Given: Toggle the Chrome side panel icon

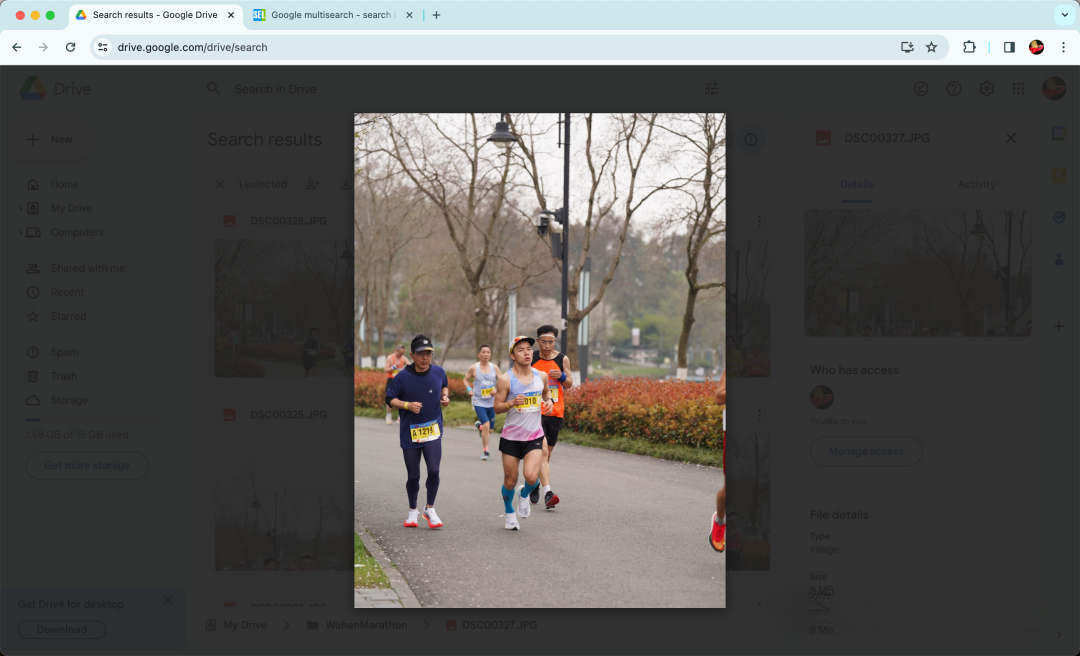Looking at the screenshot, I should [1009, 47].
